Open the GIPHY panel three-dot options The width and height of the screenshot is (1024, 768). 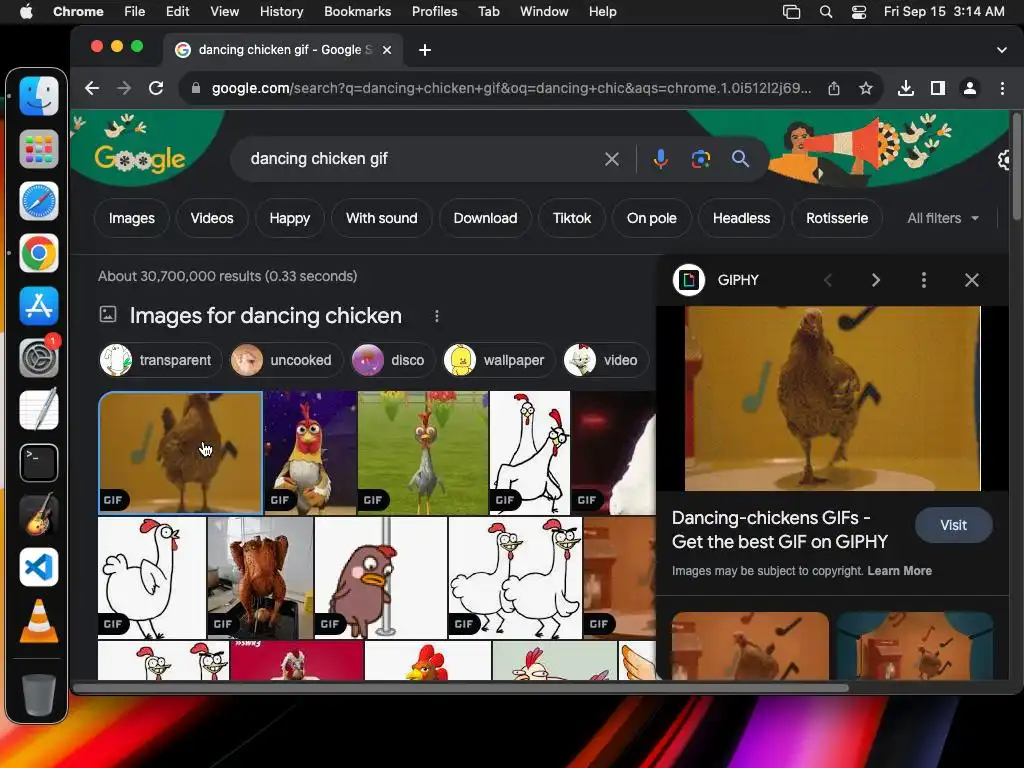(x=923, y=280)
